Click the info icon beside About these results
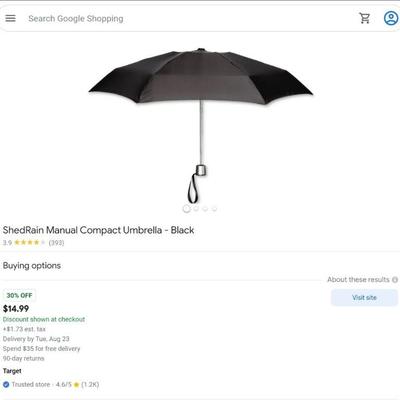The height and width of the screenshot is (400, 400). coord(395,280)
